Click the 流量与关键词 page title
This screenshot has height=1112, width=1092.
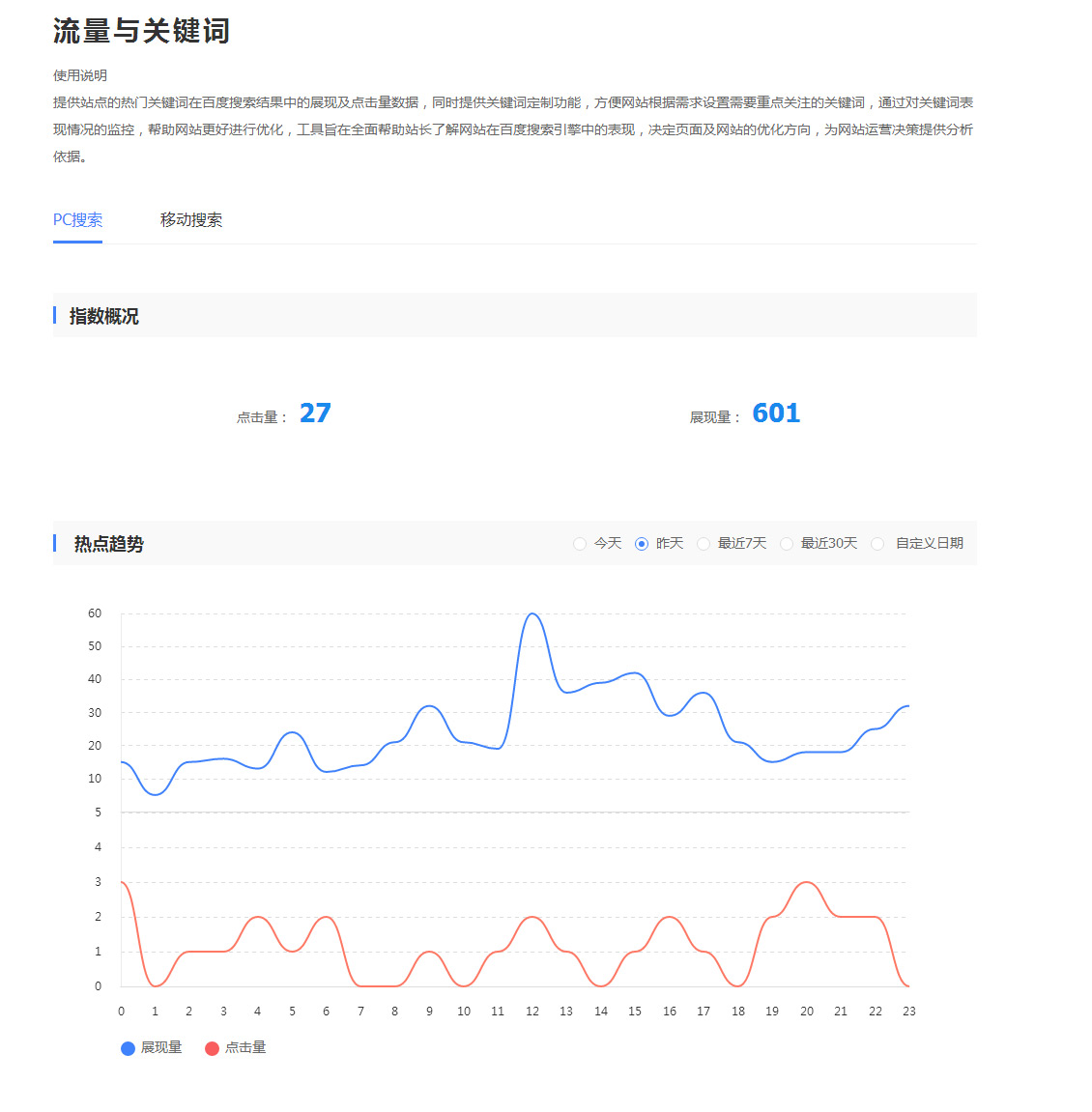[x=141, y=31]
